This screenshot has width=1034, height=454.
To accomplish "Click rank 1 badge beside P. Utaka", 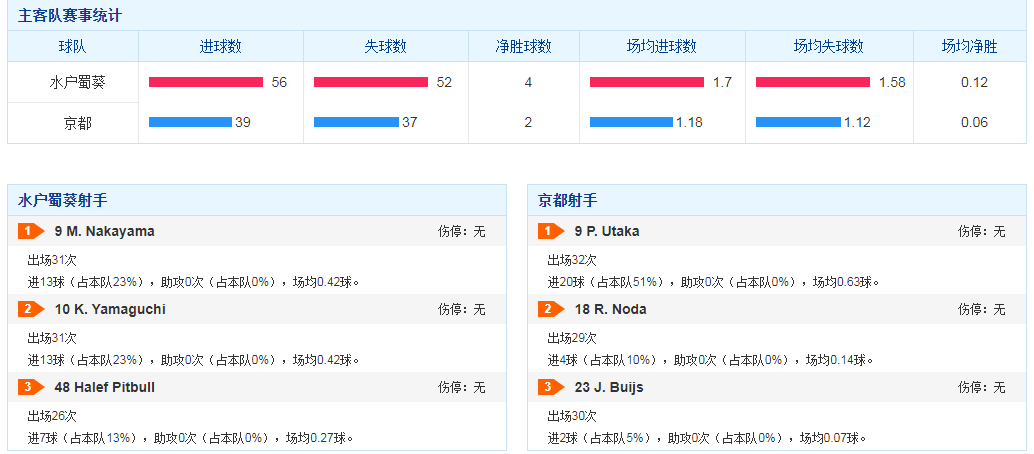I will 551,232.
